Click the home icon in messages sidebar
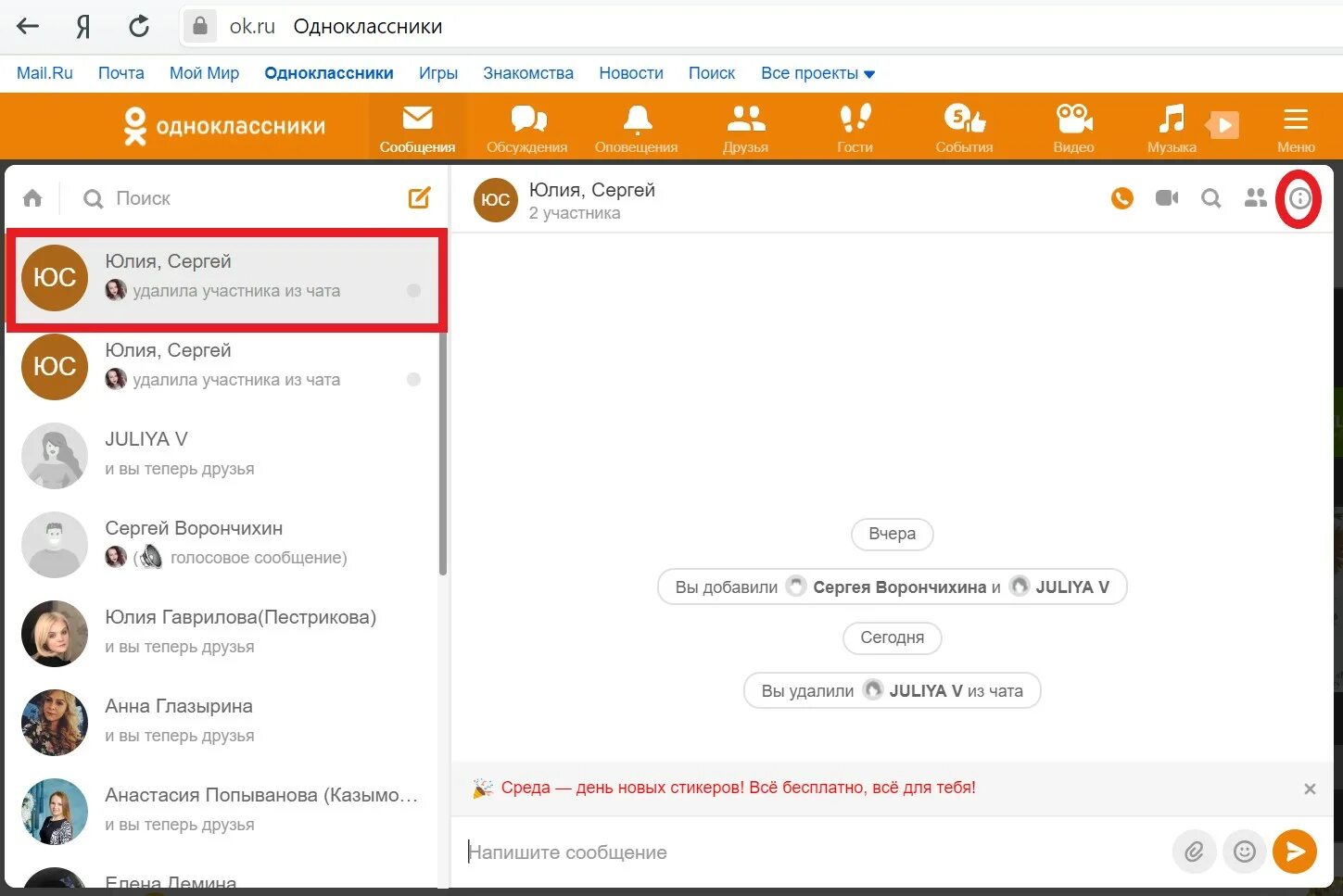Image resolution: width=1343 pixels, height=896 pixels. point(32,198)
